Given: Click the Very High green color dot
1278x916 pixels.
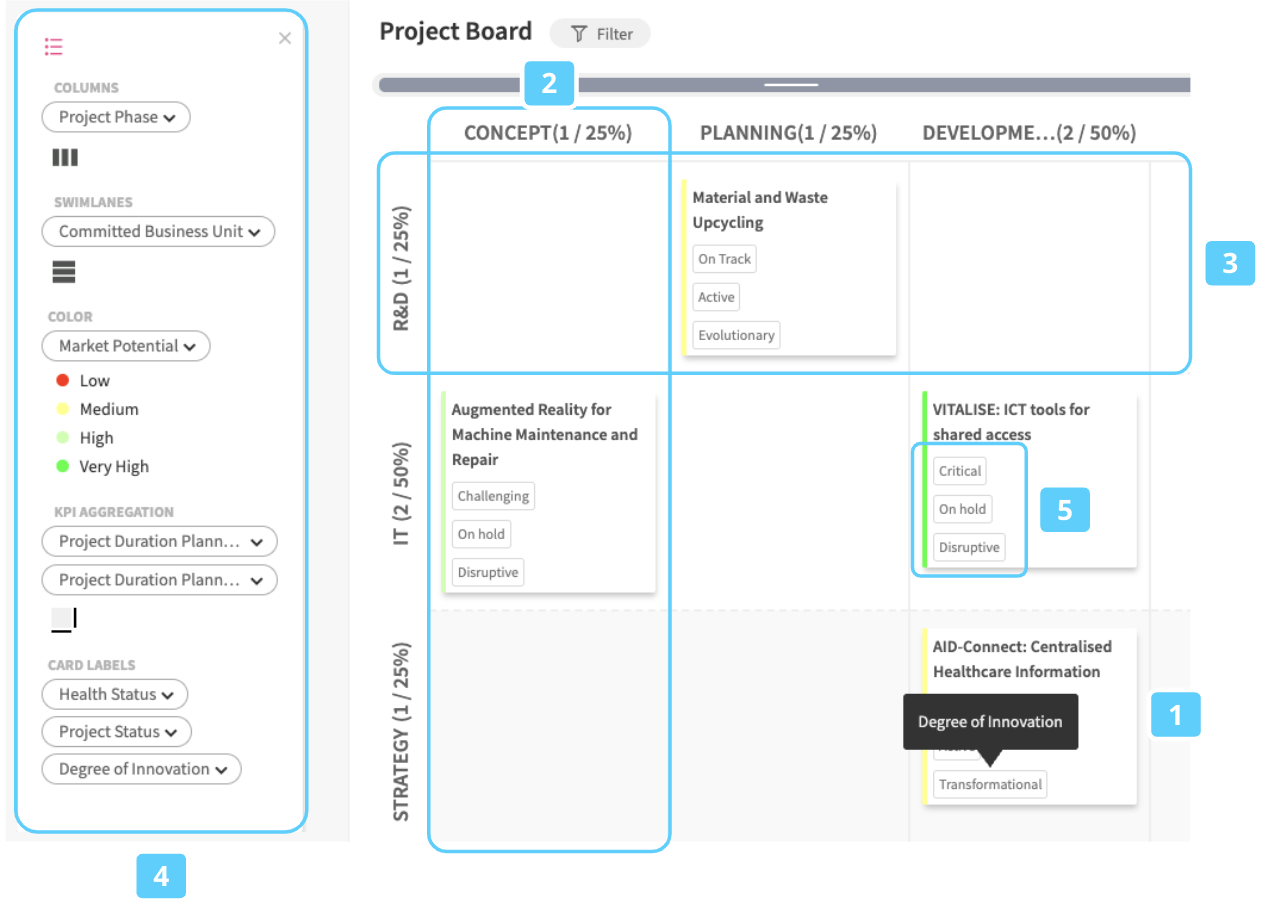Looking at the screenshot, I should [x=62, y=466].
